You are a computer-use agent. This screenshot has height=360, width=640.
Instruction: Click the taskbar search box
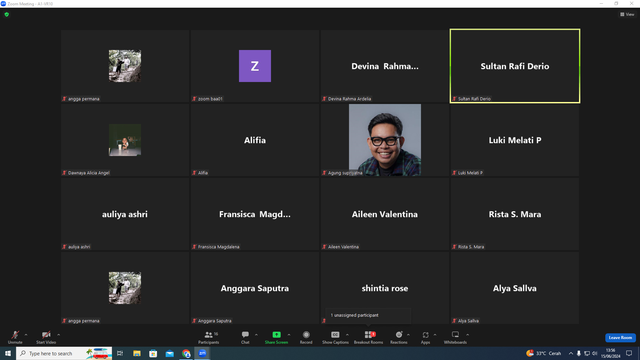coord(64,353)
